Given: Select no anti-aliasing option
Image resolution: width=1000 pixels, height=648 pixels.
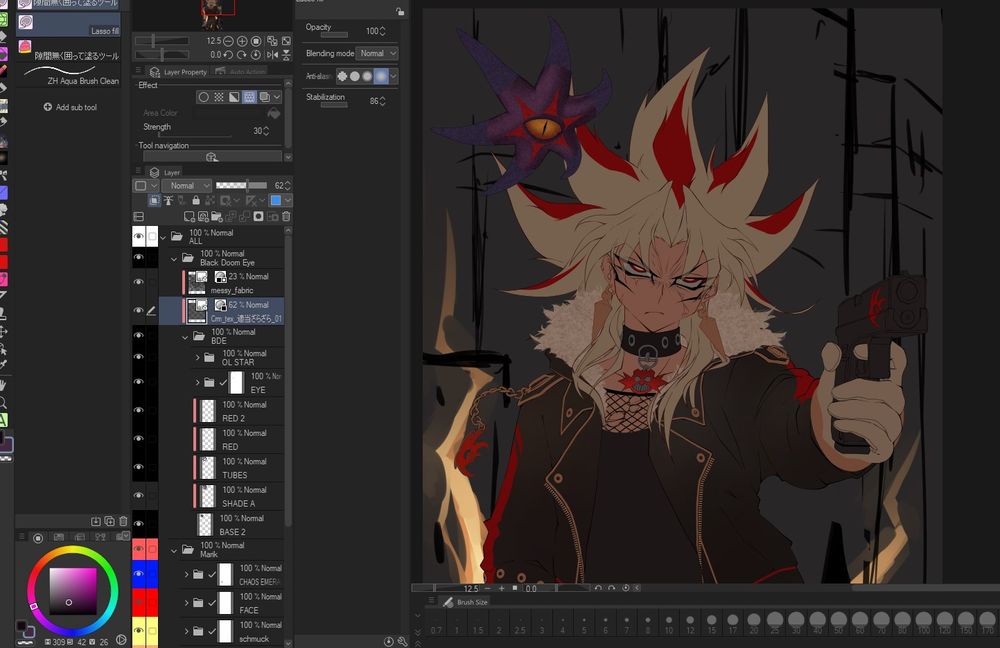Looking at the screenshot, I should [x=342, y=76].
